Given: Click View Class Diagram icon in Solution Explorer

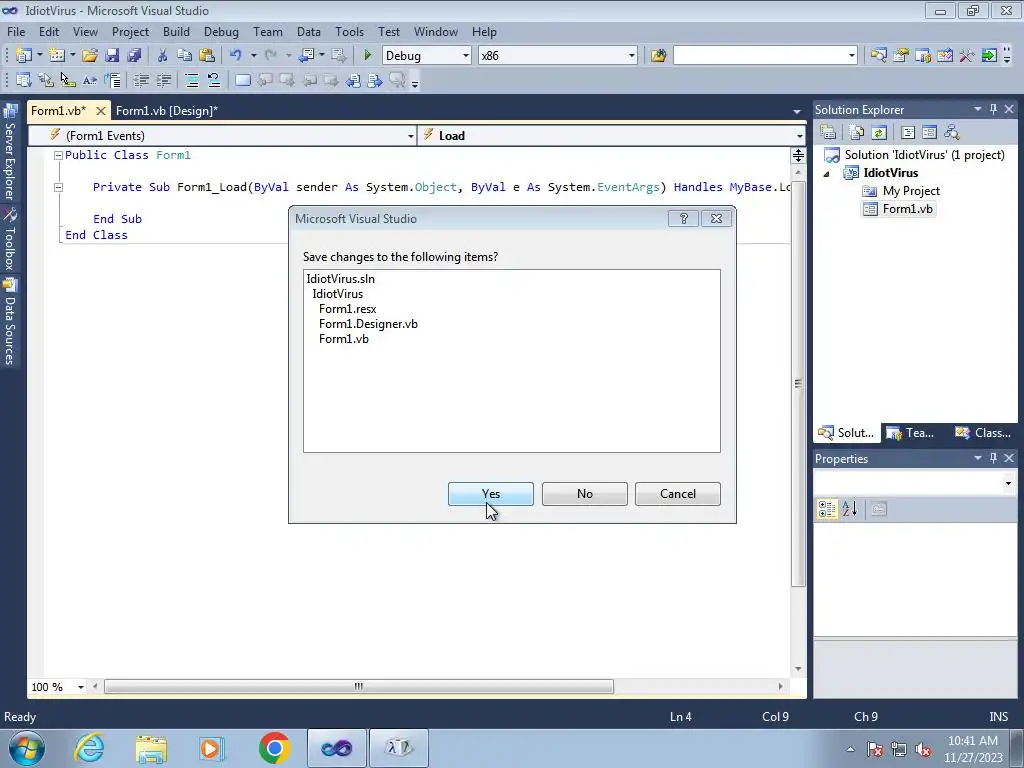Looking at the screenshot, I should (952, 133).
